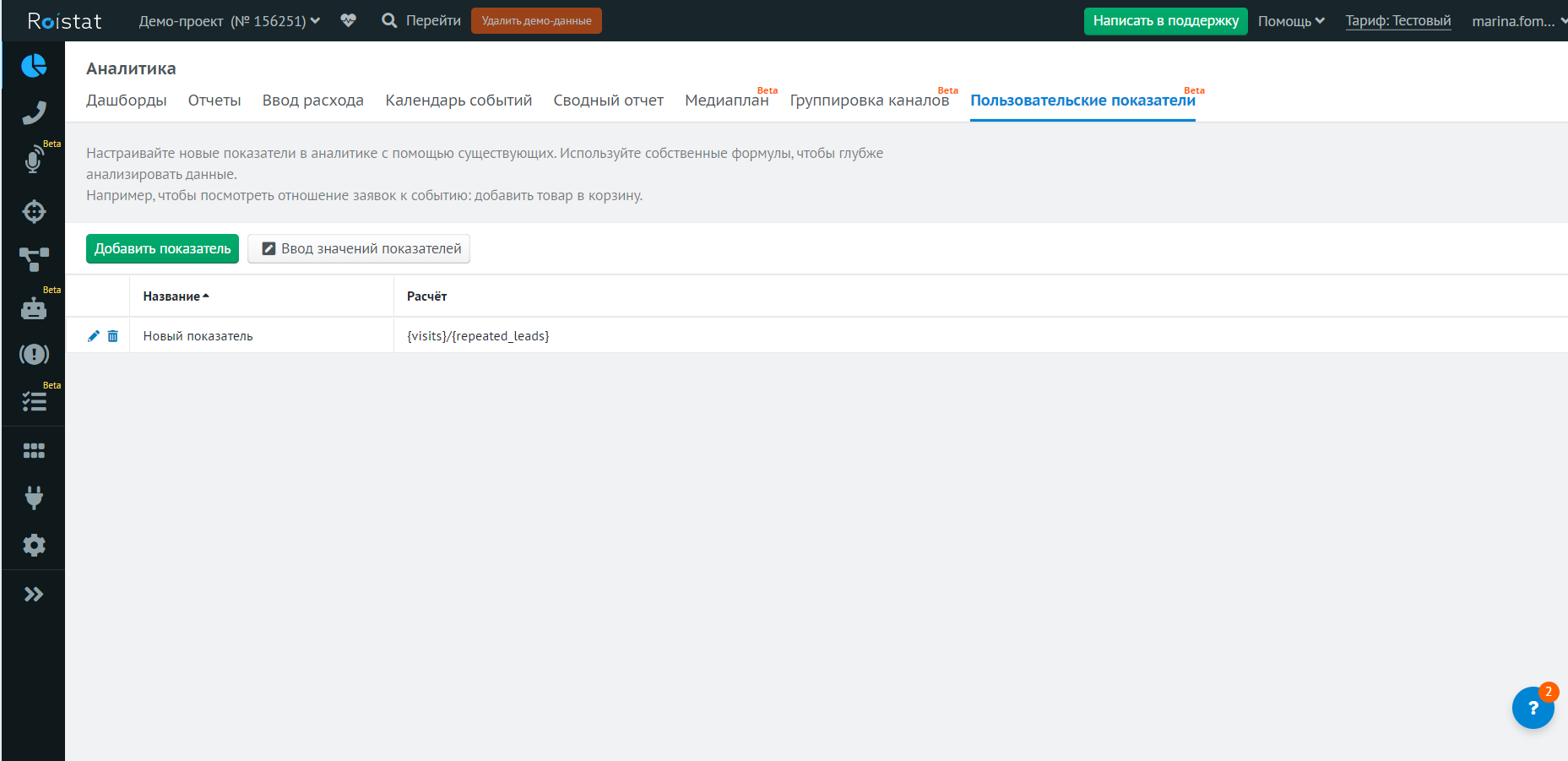Click the Добавить показатель button
This screenshot has width=1568, height=761.
[162, 249]
